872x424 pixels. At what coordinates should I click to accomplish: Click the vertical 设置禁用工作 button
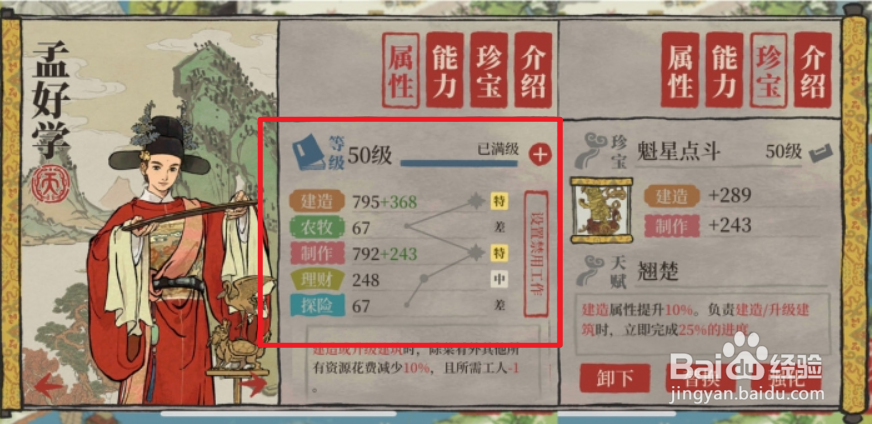pos(536,253)
